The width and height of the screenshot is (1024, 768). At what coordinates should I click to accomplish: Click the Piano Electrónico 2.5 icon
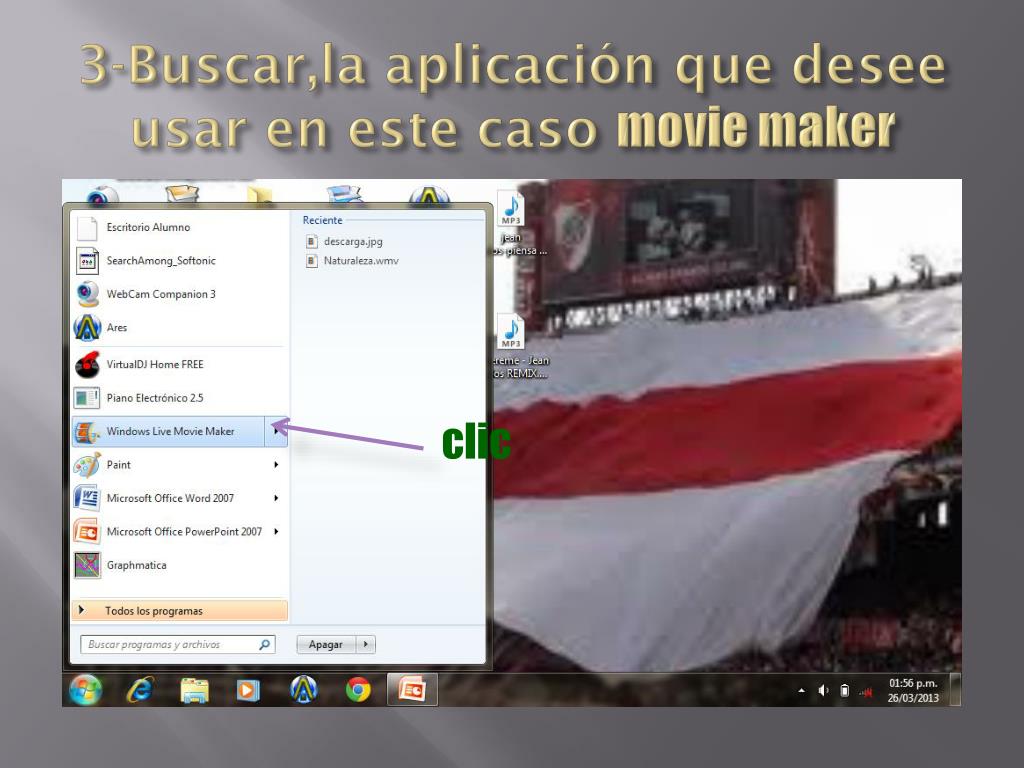(x=87, y=398)
